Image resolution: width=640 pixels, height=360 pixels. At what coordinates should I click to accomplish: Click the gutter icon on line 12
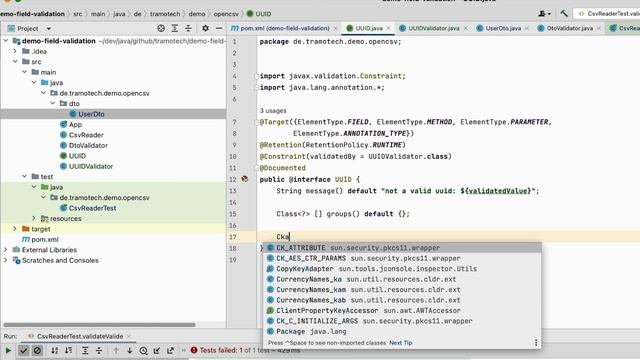point(245,179)
